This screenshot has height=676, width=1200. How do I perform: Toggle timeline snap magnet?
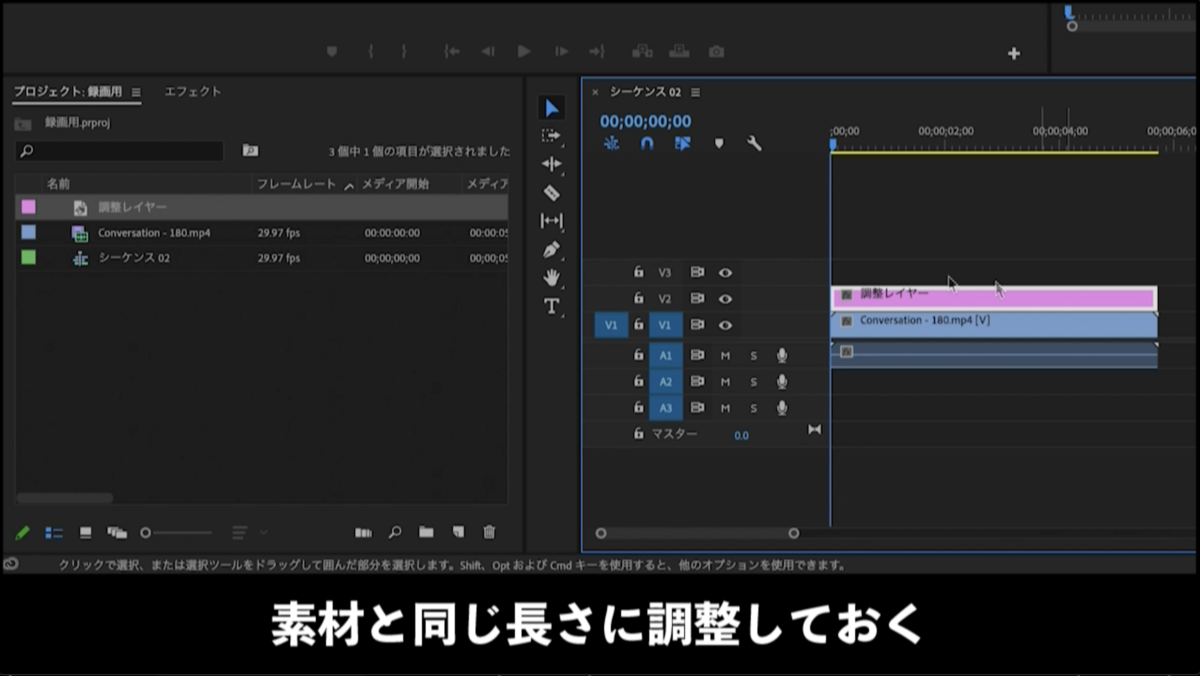[x=647, y=144]
